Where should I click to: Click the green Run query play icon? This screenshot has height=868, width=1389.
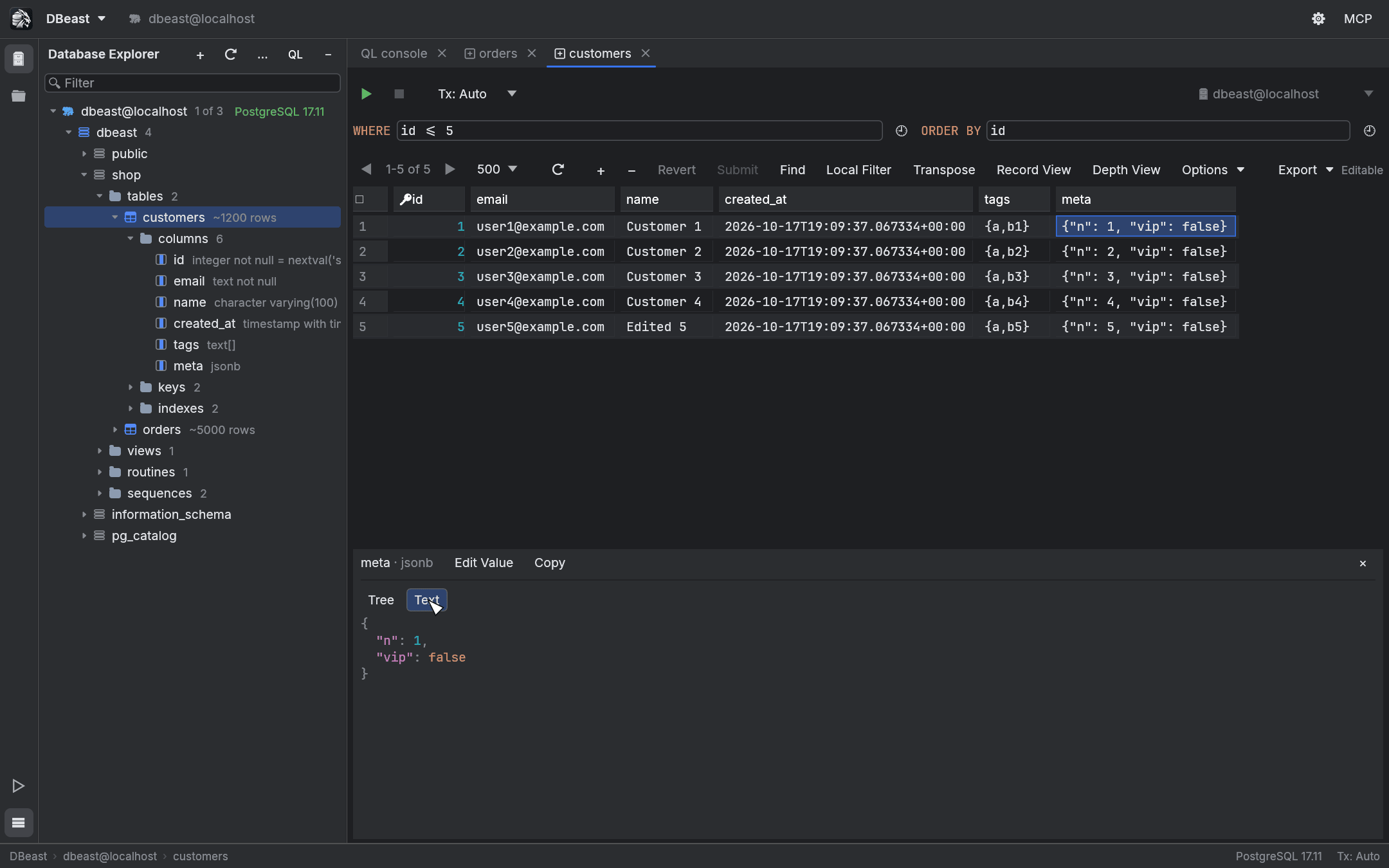(x=366, y=94)
